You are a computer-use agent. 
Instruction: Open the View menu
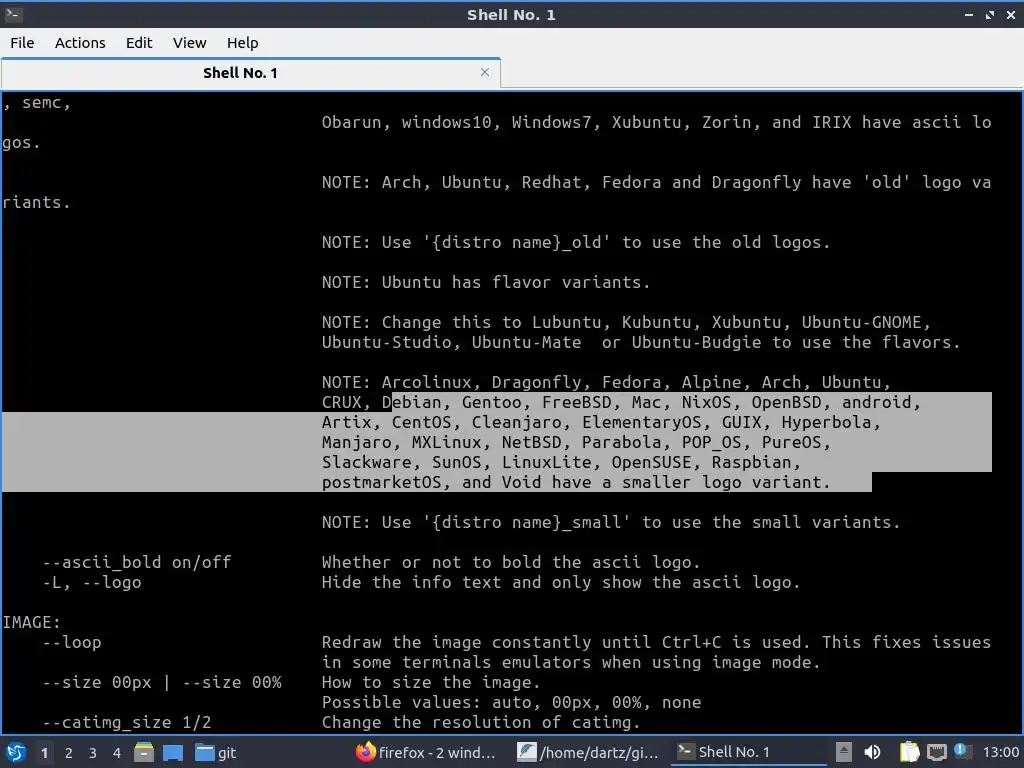tap(189, 43)
